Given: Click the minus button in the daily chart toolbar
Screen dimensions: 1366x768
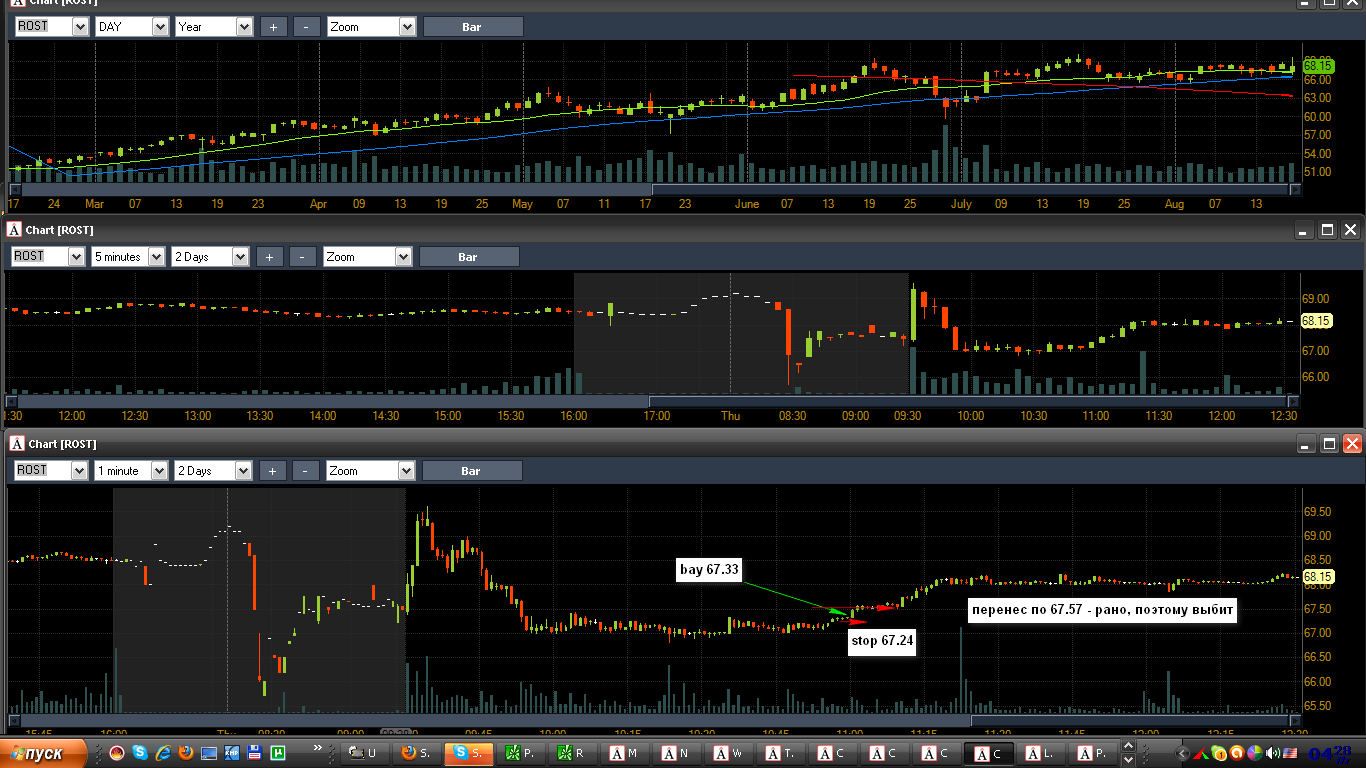Looking at the screenshot, I should 307,27.
